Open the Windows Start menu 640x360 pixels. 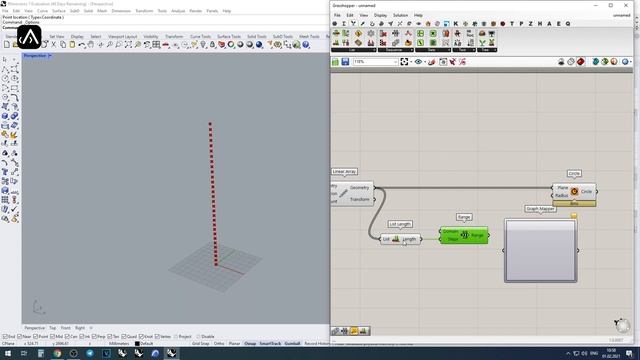pyautogui.click(x=8, y=353)
